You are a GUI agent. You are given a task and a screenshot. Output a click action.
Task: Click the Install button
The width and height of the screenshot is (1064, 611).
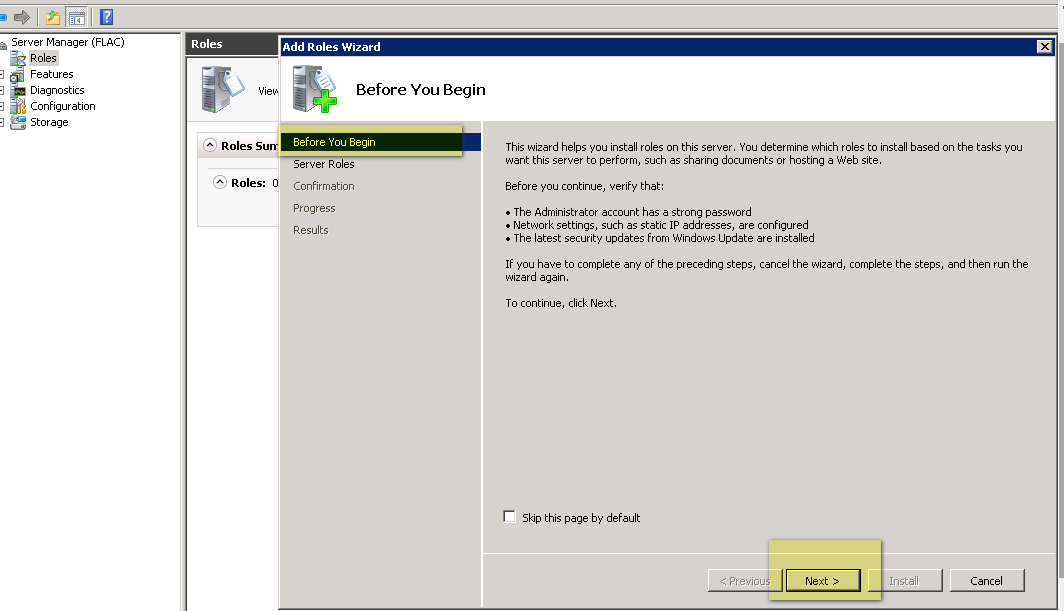click(x=904, y=580)
